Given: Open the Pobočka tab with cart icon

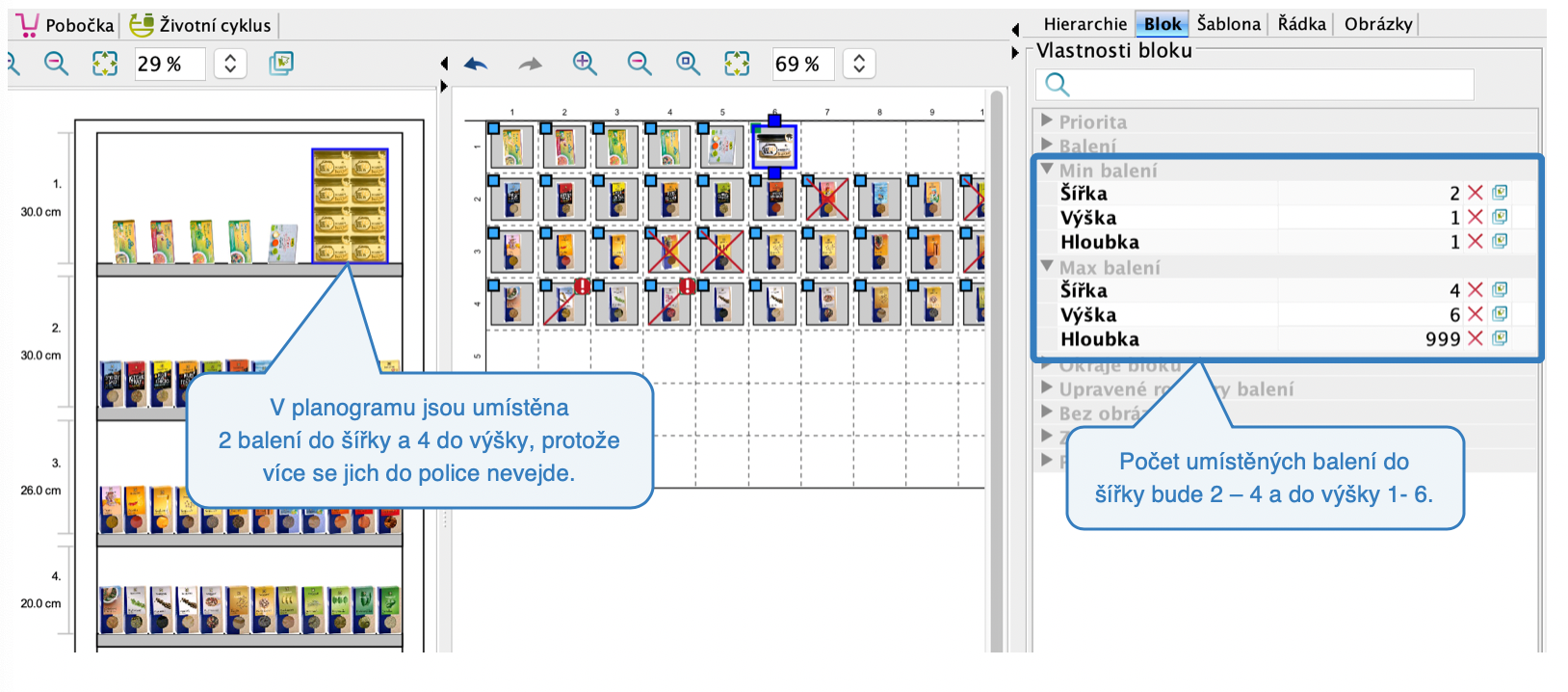Looking at the screenshot, I should pos(65,25).
